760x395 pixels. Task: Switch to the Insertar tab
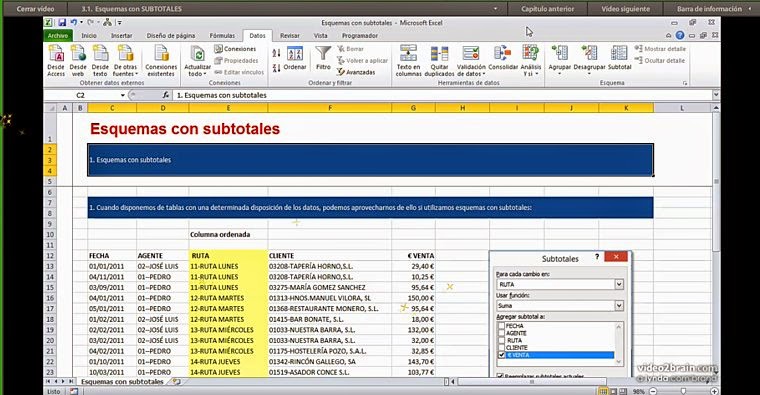pos(122,36)
